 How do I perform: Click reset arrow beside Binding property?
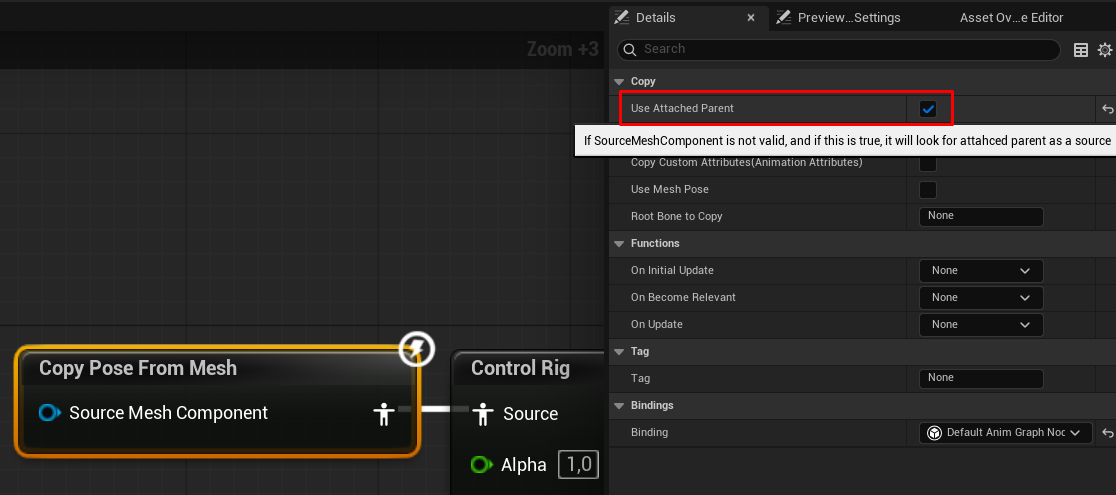pyautogui.click(x=1107, y=433)
